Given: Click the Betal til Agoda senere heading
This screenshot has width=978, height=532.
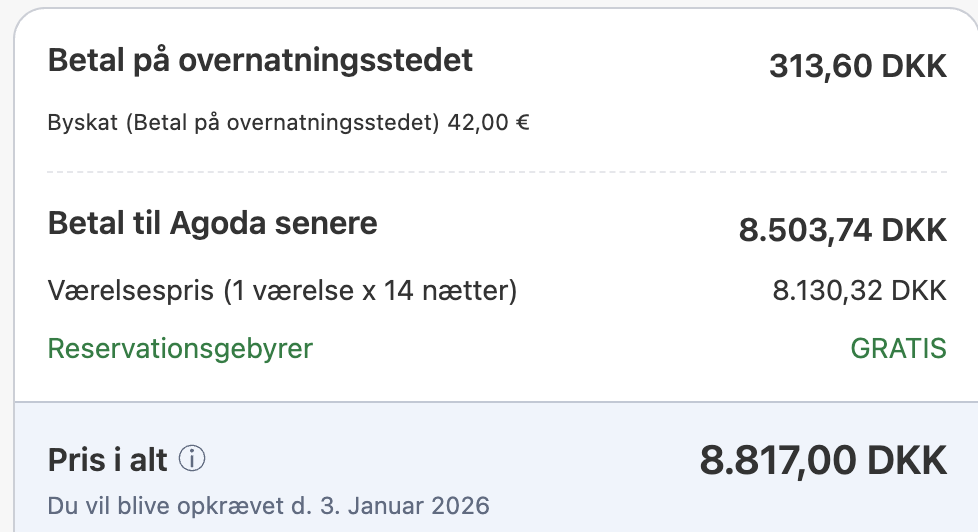Looking at the screenshot, I should point(212,223).
